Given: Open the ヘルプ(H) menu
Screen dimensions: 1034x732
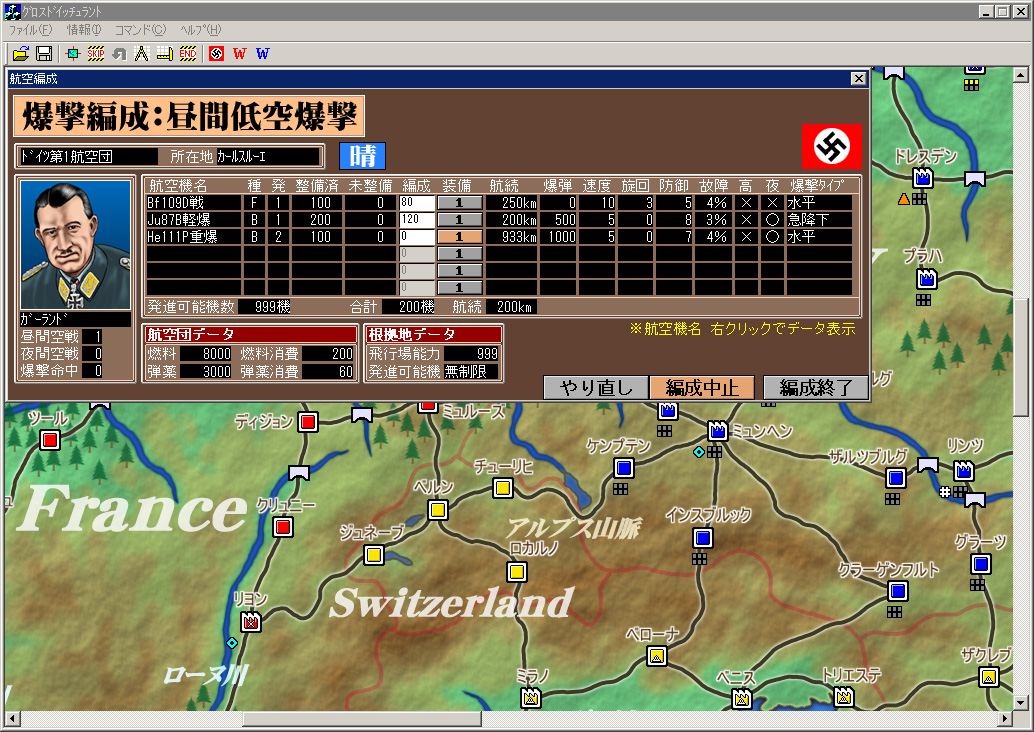Looking at the screenshot, I should point(200,30).
